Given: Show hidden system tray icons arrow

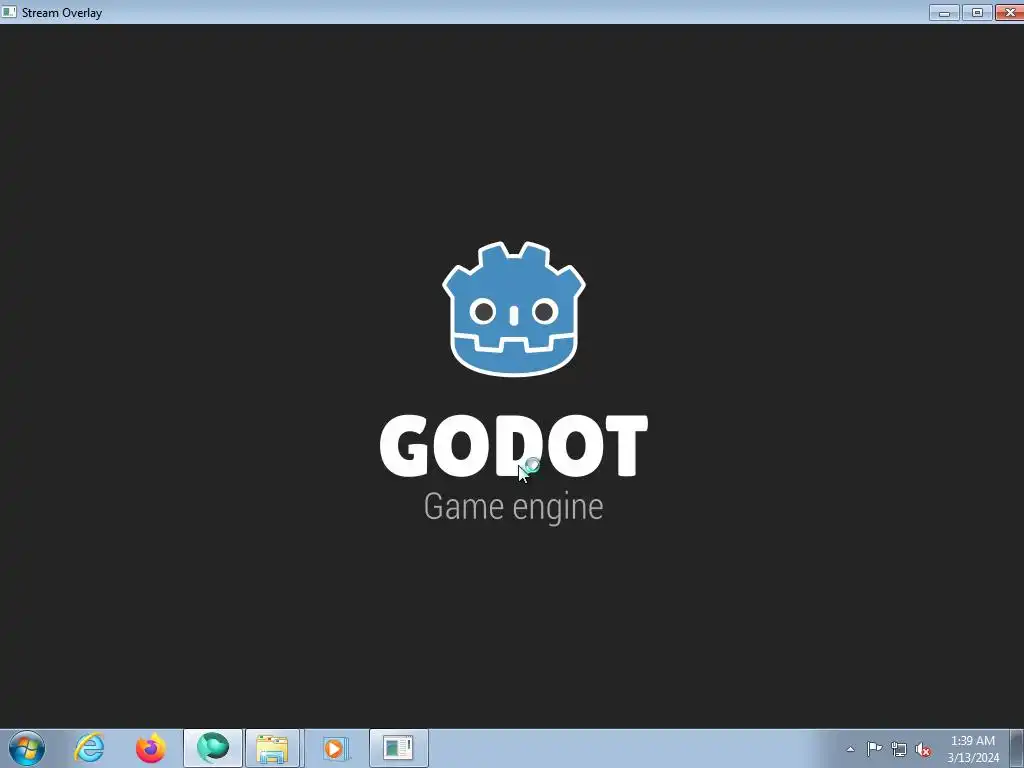Looking at the screenshot, I should click(x=850, y=749).
